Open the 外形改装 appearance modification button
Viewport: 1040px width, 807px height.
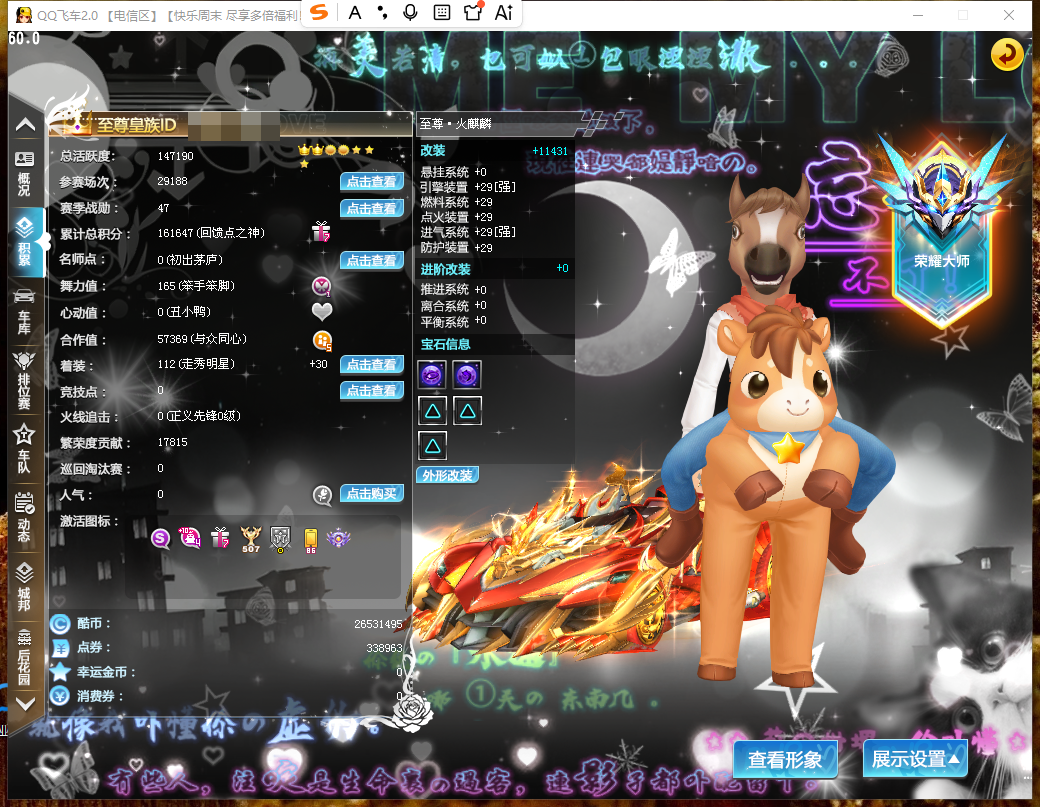tap(448, 475)
